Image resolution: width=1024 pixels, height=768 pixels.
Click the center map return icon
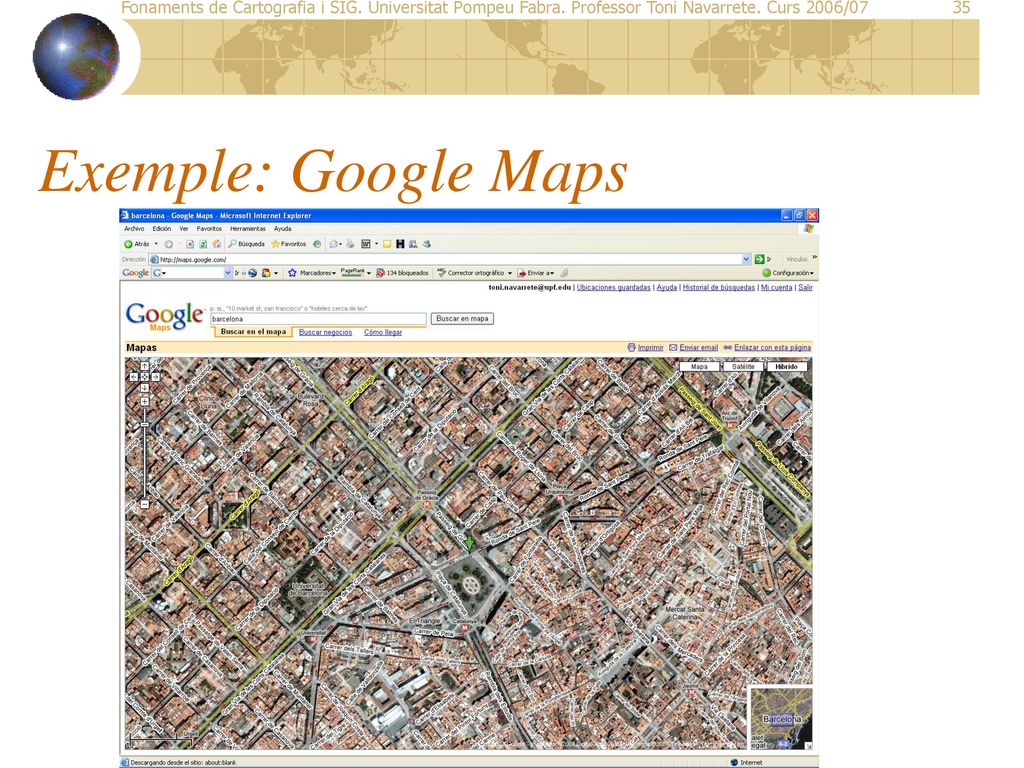[x=144, y=377]
